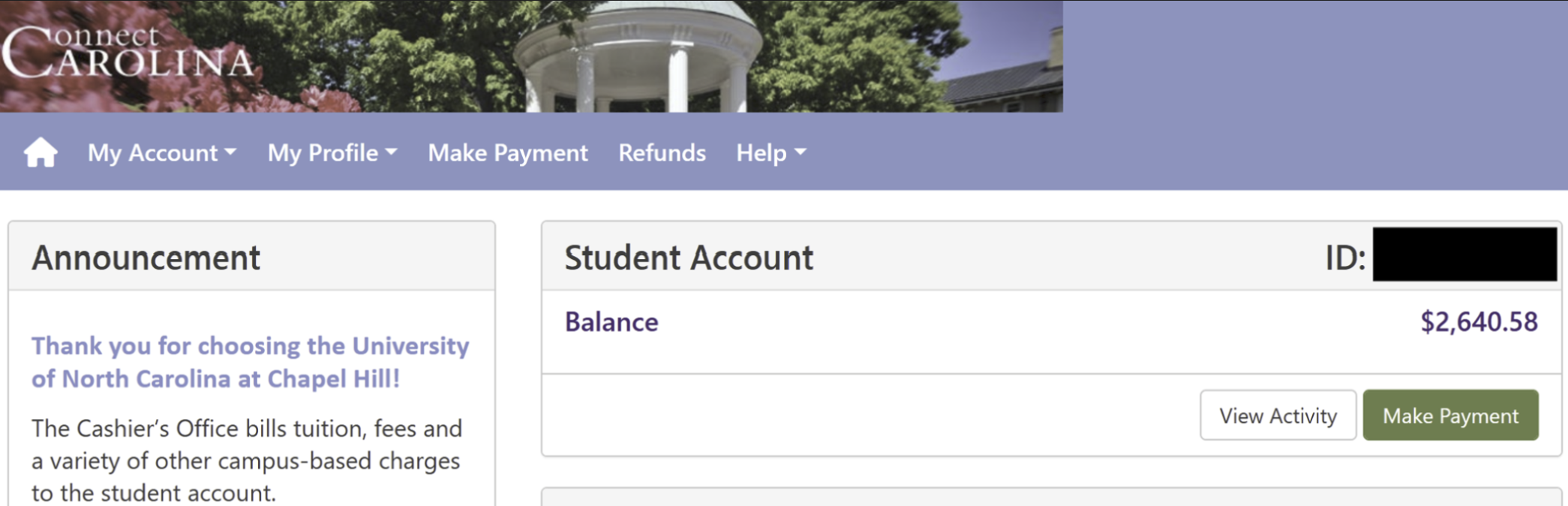
Task: Click the Balance label
Action: point(611,322)
